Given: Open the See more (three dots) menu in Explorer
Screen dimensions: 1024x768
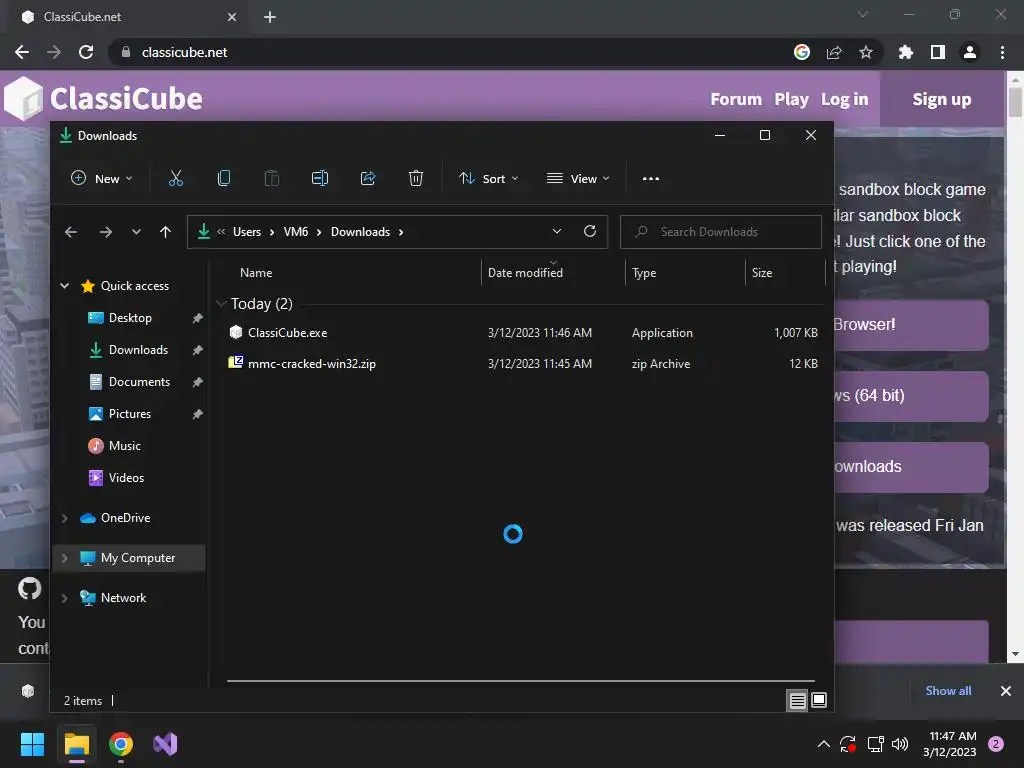Looking at the screenshot, I should coord(650,178).
